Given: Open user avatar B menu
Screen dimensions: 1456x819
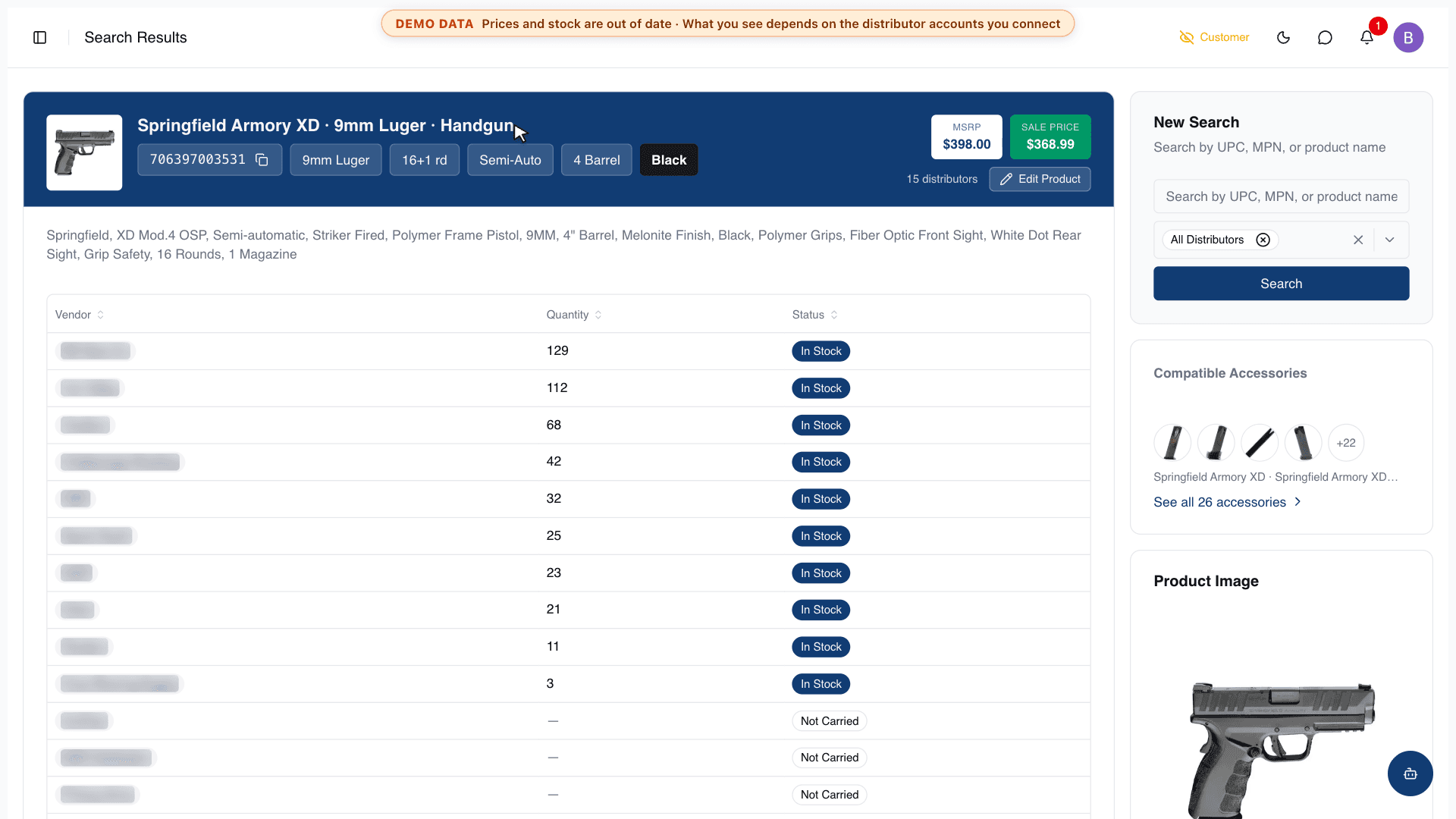Looking at the screenshot, I should [x=1408, y=37].
